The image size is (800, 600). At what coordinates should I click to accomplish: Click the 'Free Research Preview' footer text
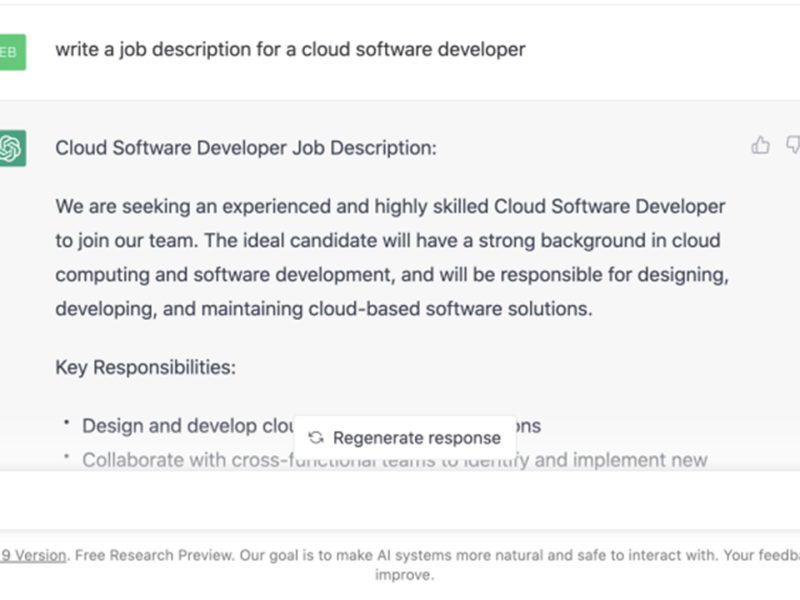pyautogui.click(x=154, y=555)
